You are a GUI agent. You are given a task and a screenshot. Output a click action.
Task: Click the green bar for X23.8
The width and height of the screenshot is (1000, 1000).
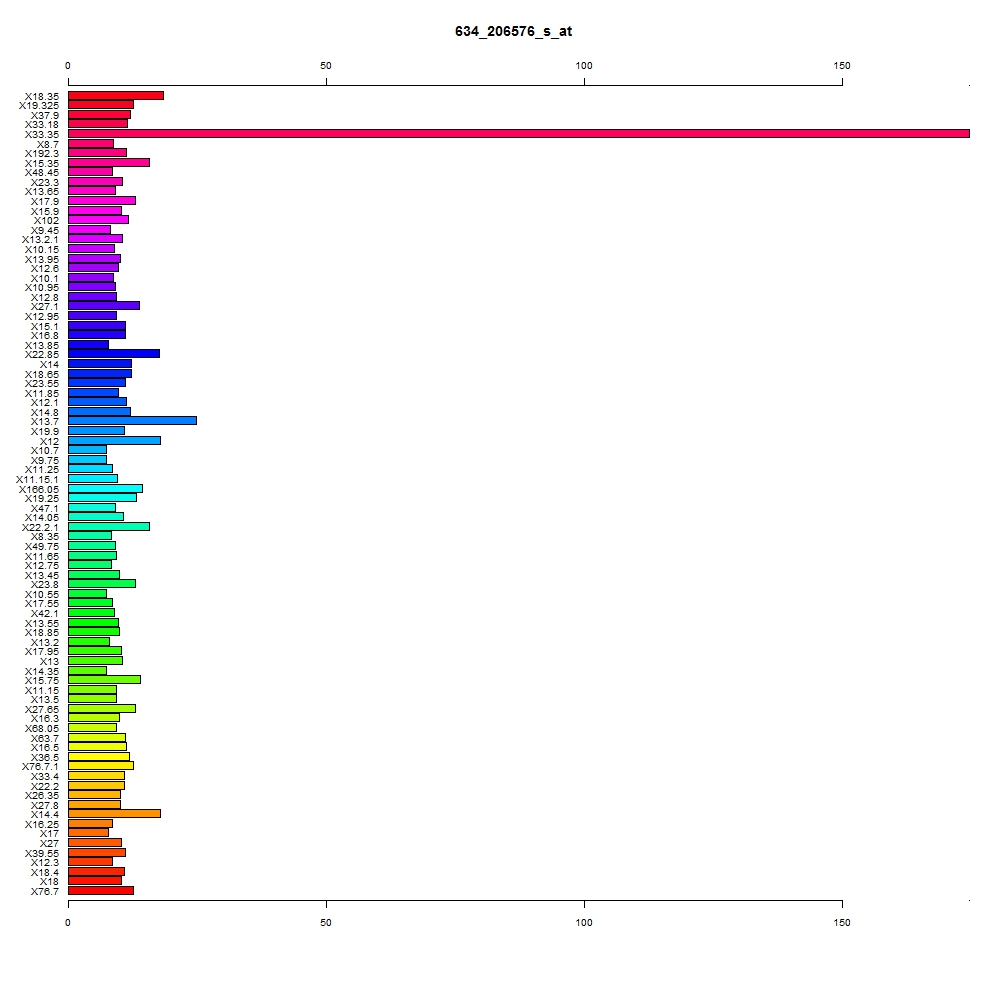pyautogui.click(x=102, y=584)
